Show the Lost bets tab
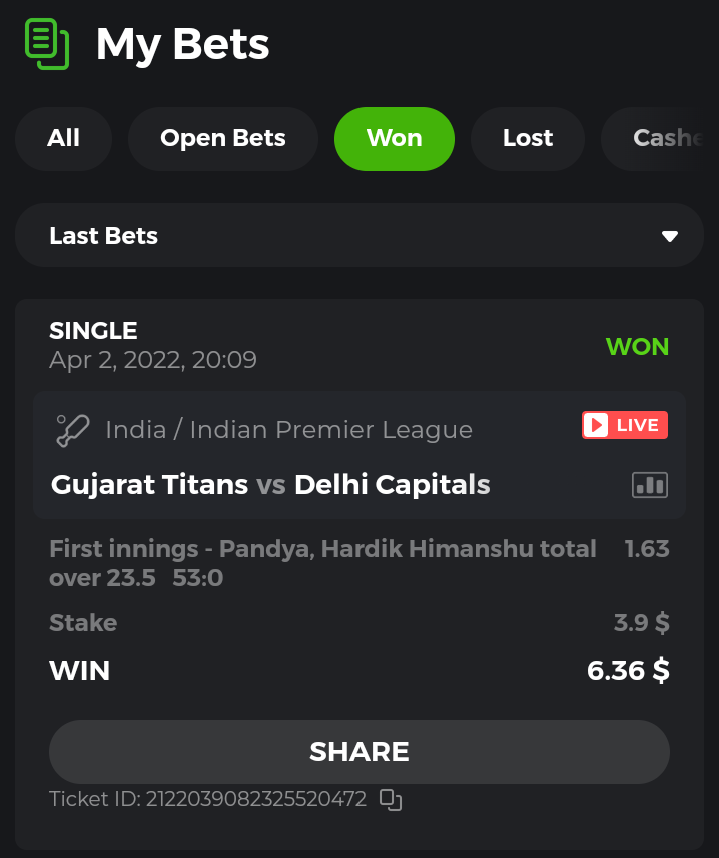 pyautogui.click(x=528, y=138)
